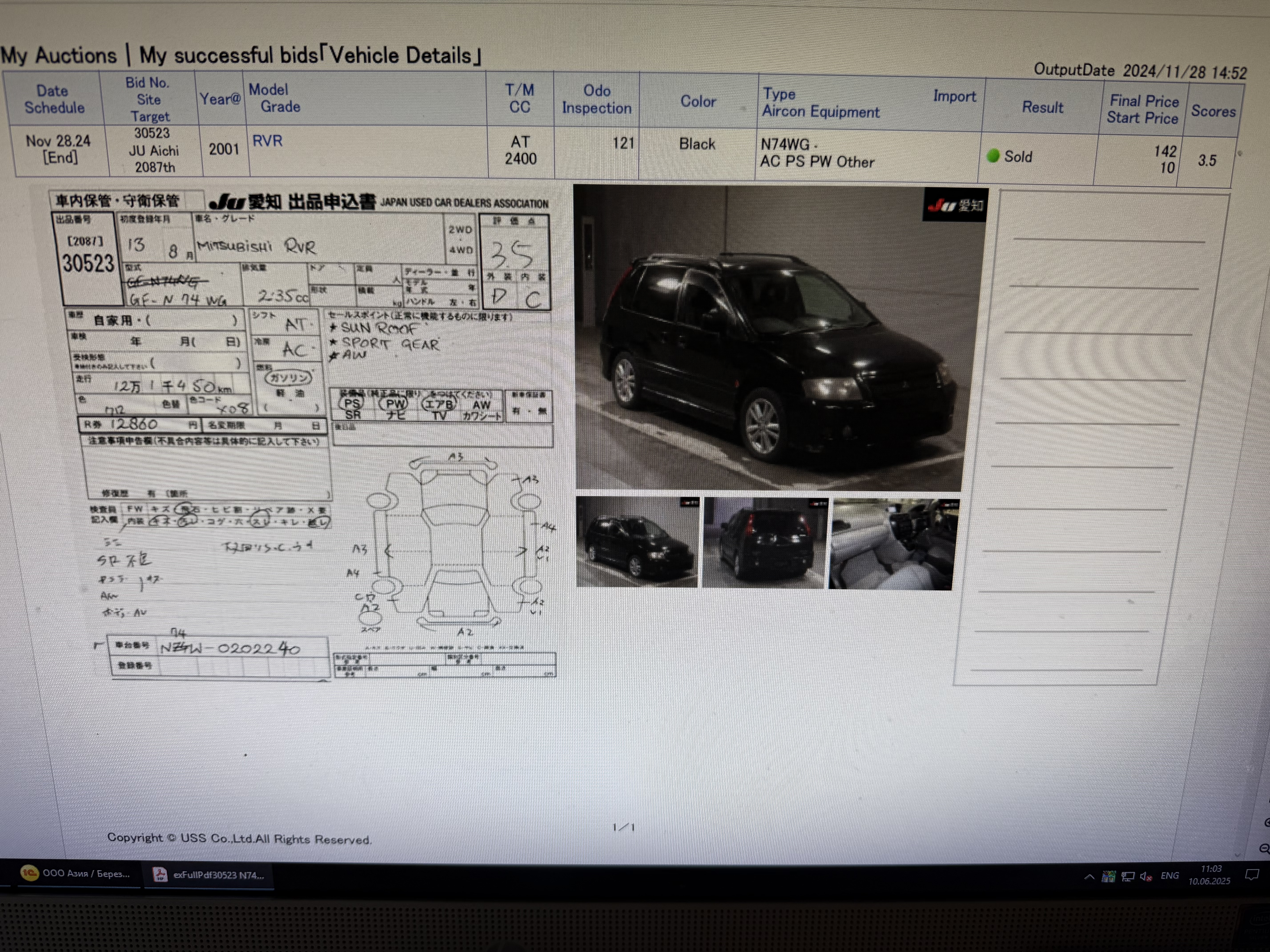The height and width of the screenshot is (952, 1270).
Task: Click the RVR model name in table
Action: point(267,141)
